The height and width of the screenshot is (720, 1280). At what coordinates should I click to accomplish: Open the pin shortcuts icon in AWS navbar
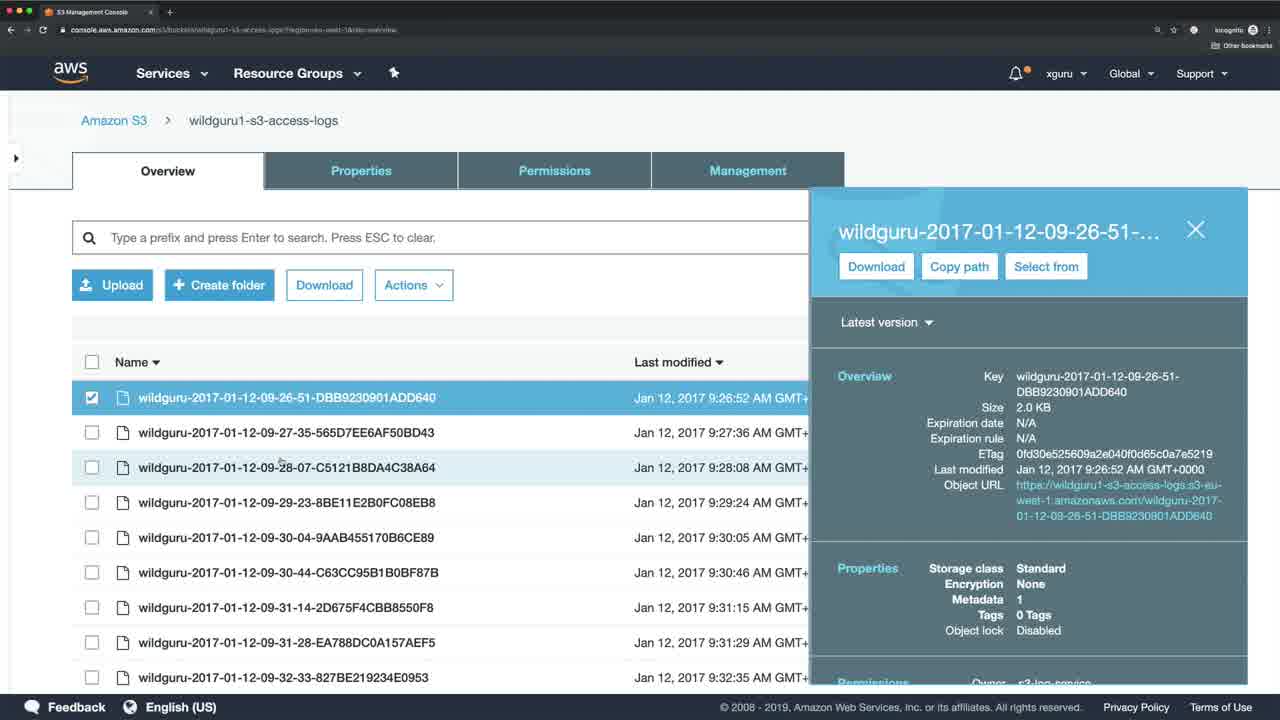pyautogui.click(x=394, y=73)
